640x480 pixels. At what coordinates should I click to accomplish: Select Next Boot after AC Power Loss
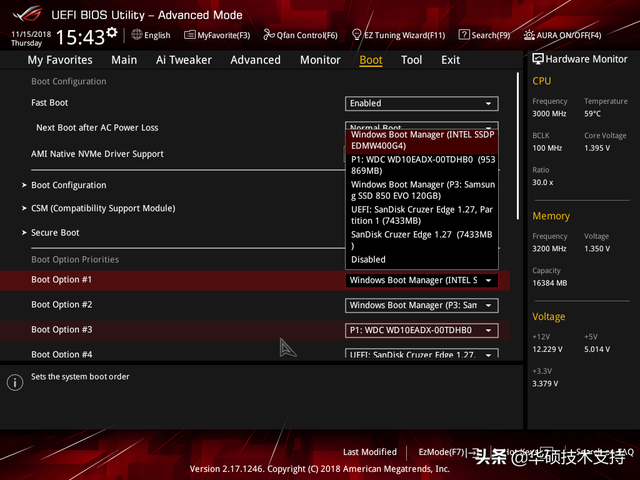click(97, 128)
